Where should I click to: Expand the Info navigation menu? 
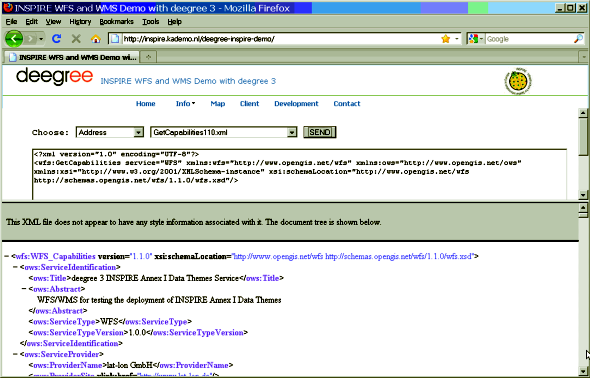click(x=185, y=103)
